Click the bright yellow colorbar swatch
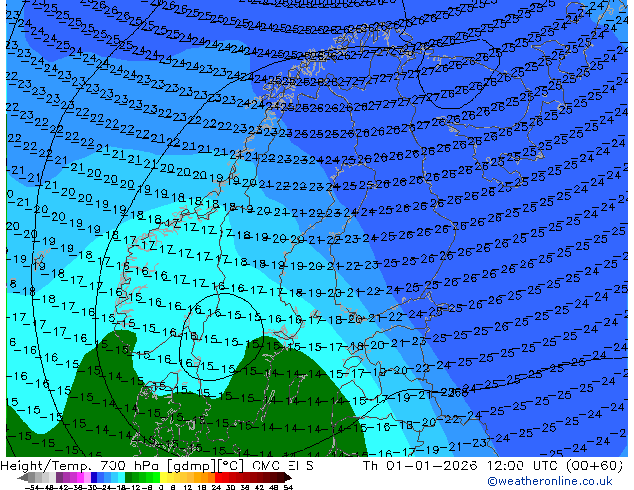This screenshot has height=490, width=634. [163, 477]
